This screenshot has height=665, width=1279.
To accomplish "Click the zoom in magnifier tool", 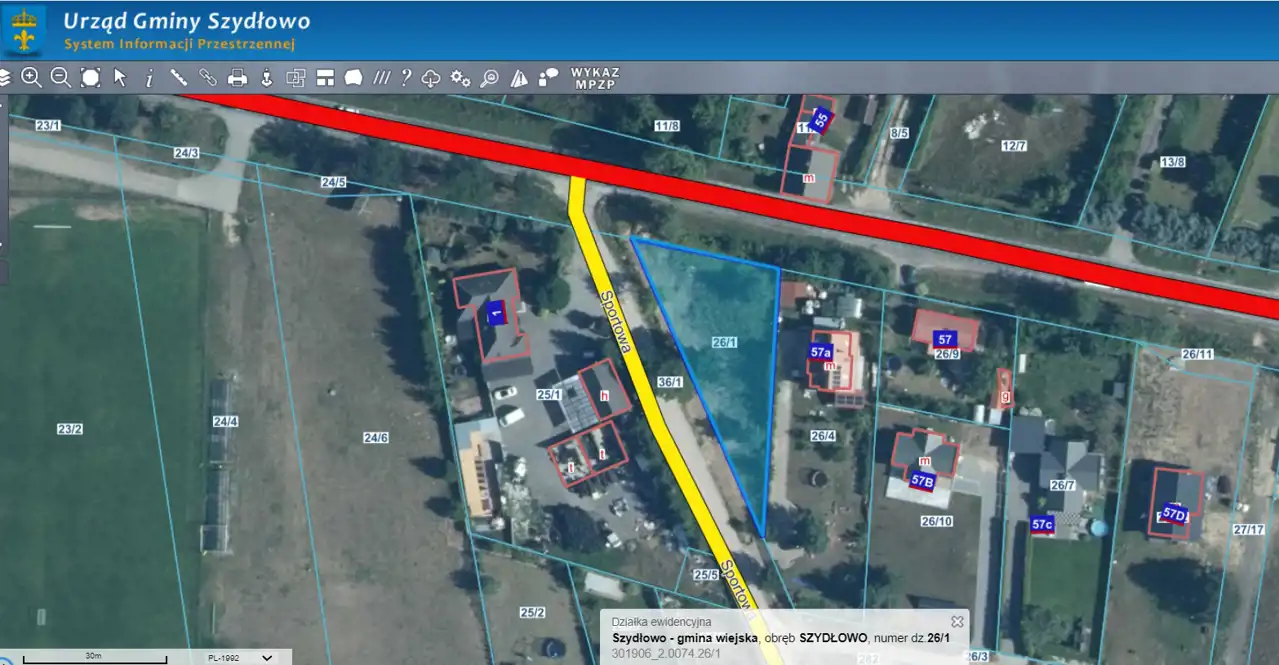I will (32, 78).
